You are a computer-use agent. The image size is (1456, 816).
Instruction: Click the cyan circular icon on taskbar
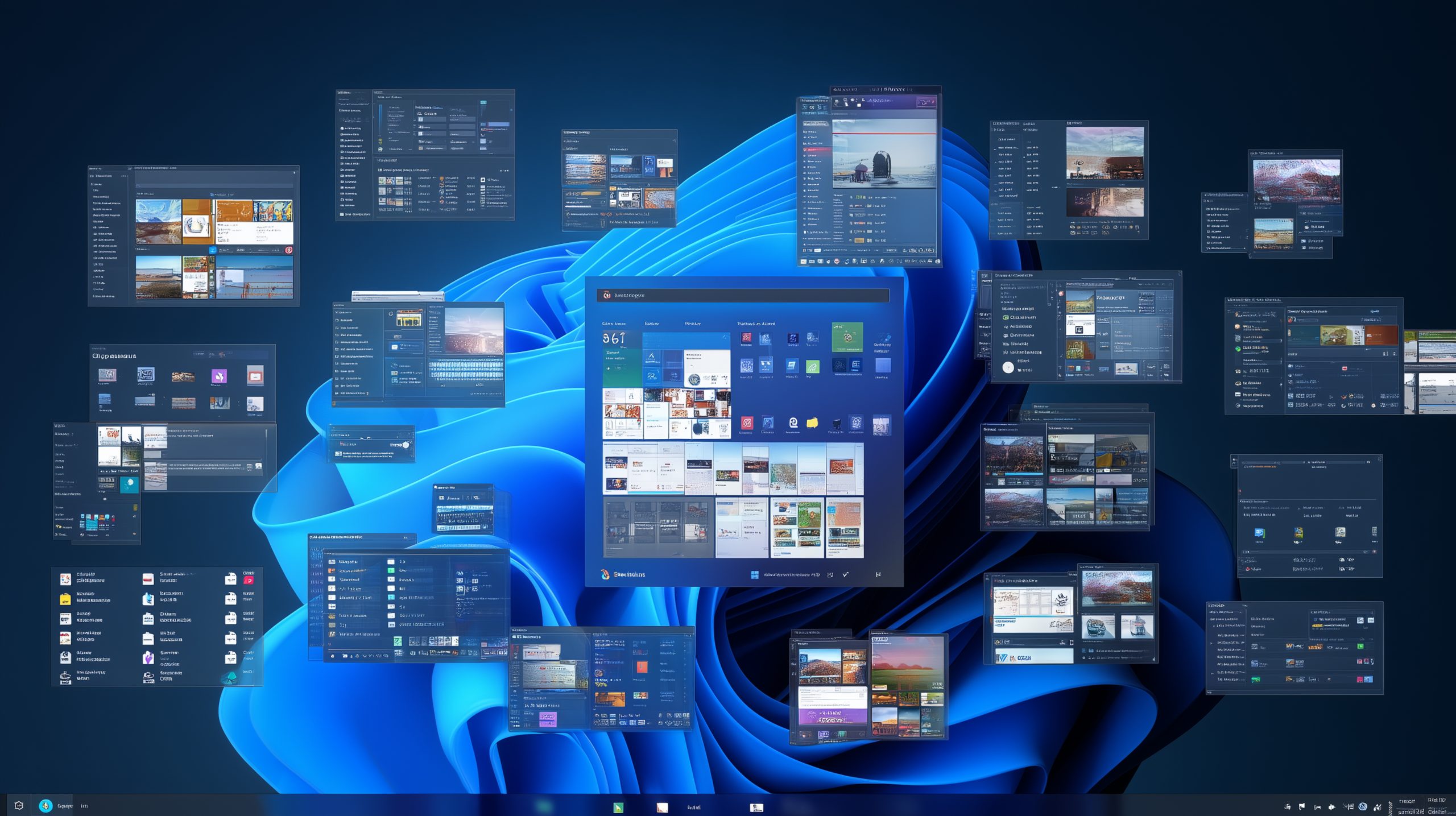[x=45, y=805]
